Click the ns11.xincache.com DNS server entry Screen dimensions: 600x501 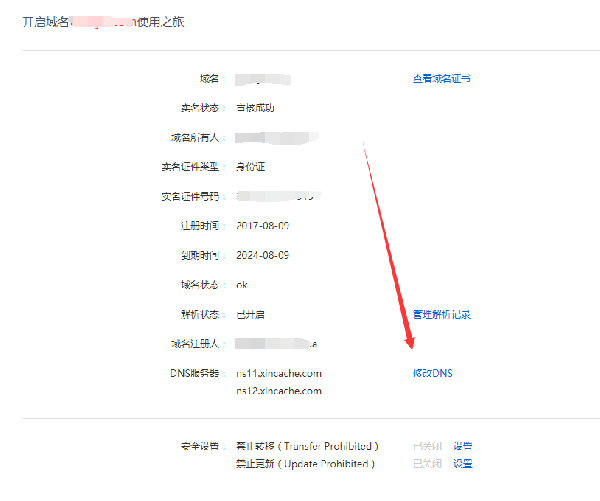point(279,373)
